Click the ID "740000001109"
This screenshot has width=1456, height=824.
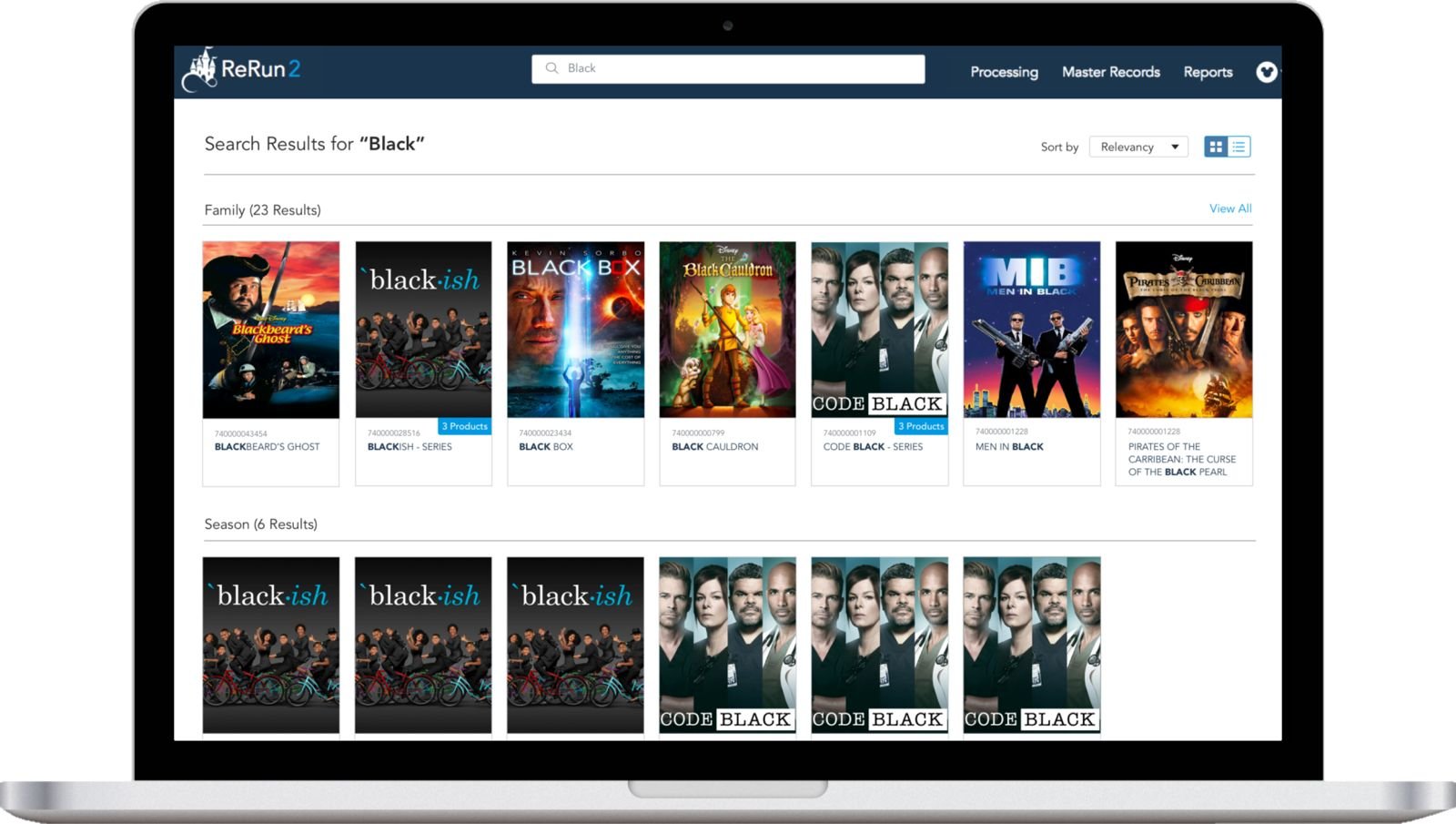(x=850, y=433)
